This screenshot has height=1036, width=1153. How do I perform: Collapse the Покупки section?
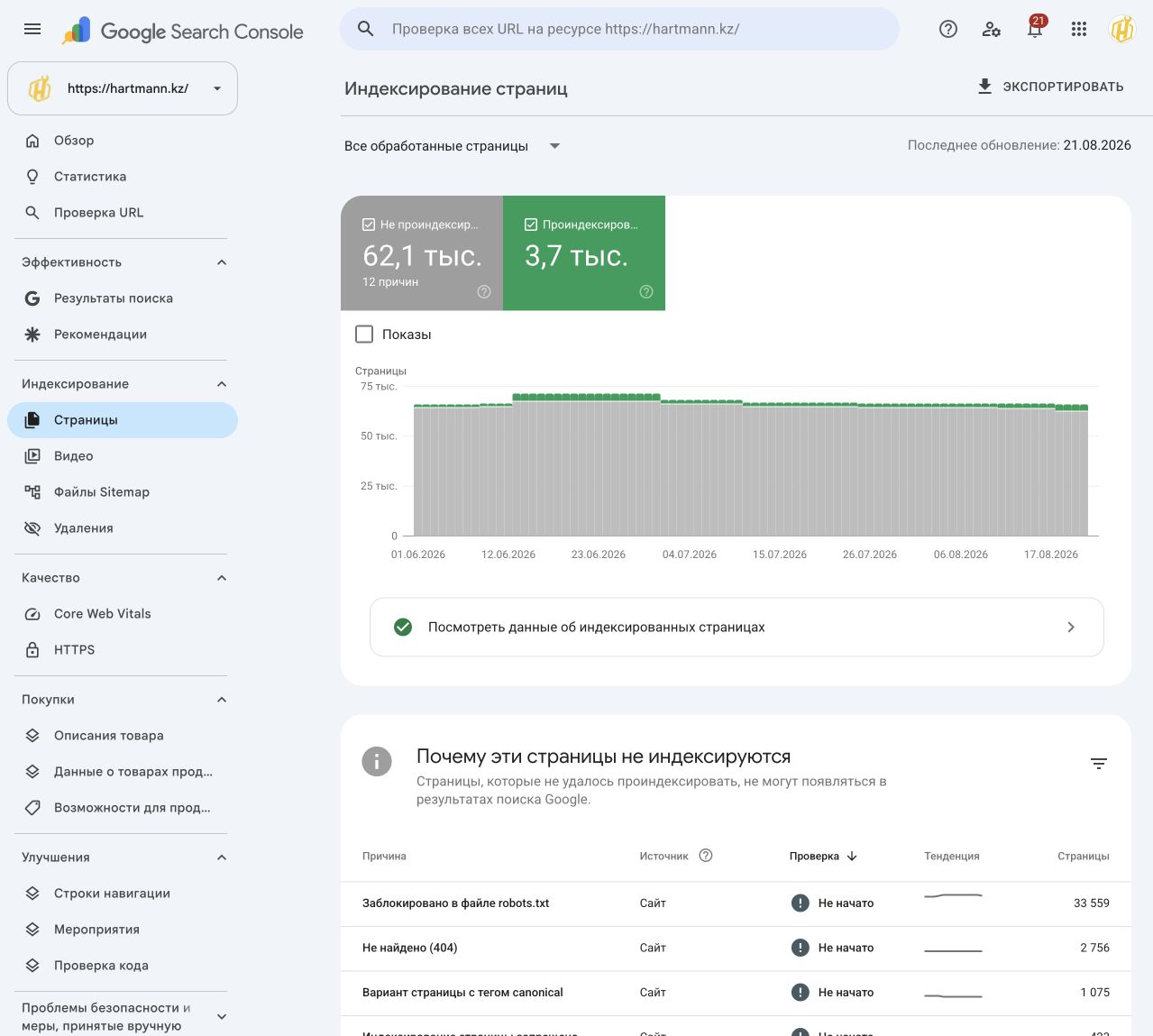[222, 700]
